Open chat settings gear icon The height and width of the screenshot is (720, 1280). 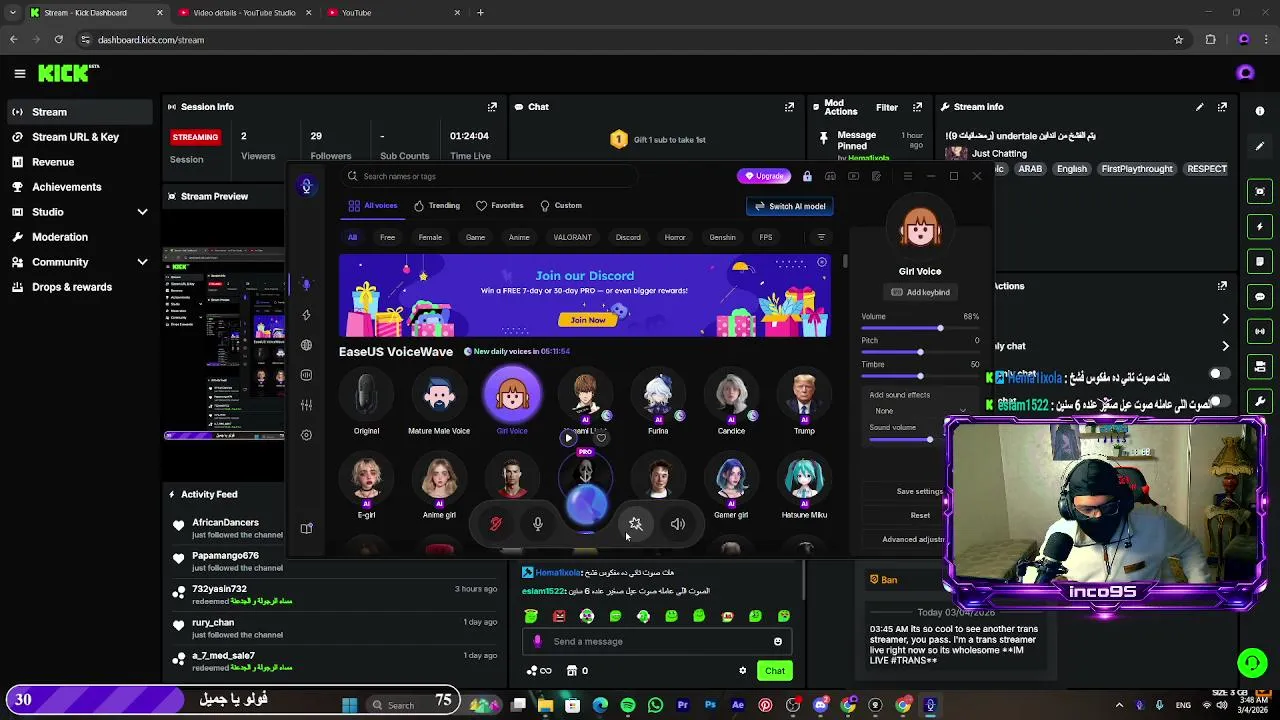[742, 671]
